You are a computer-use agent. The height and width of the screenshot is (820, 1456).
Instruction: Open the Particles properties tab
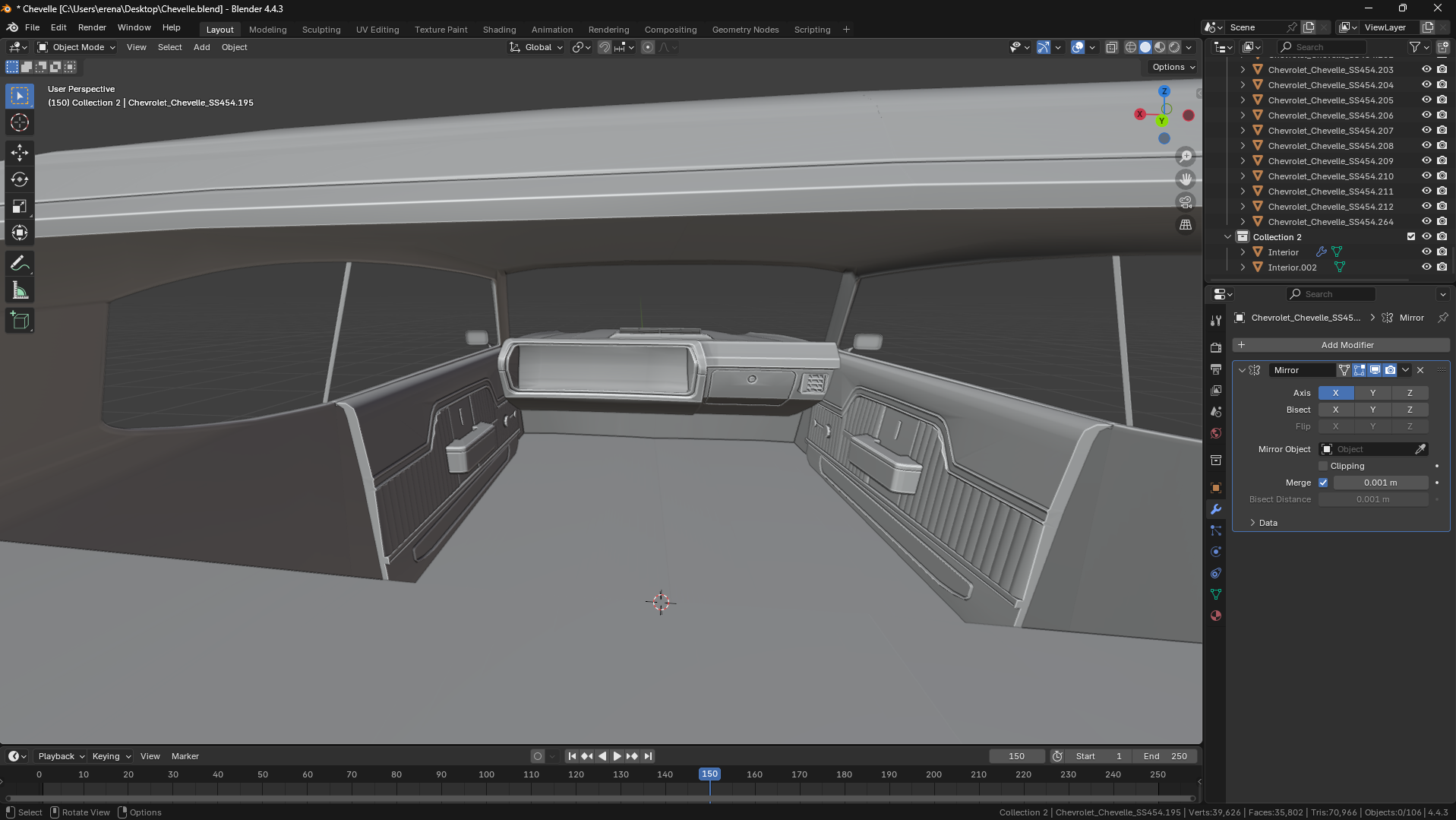pos(1216,530)
